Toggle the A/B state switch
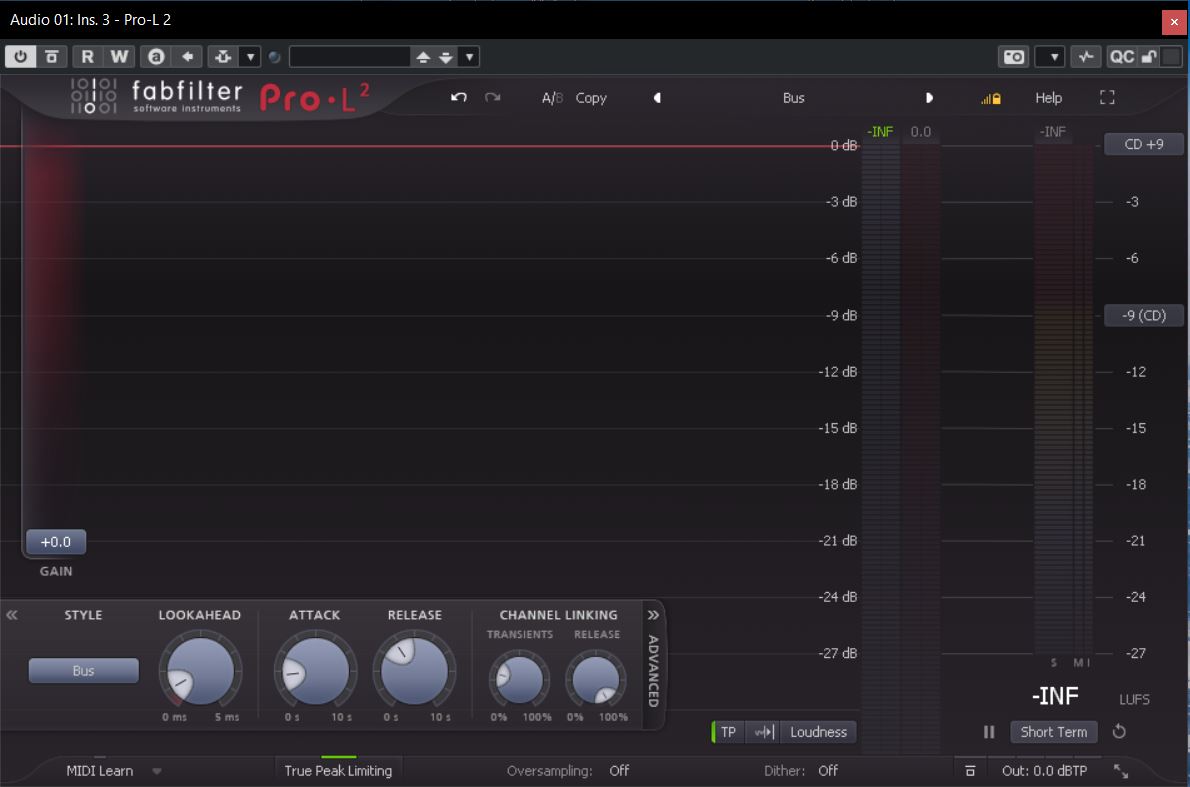 (x=552, y=98)
